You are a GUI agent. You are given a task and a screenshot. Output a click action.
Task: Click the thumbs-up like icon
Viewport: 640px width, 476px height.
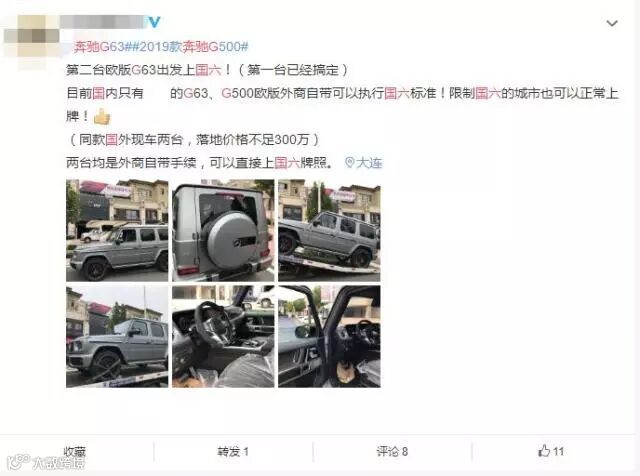544,451
